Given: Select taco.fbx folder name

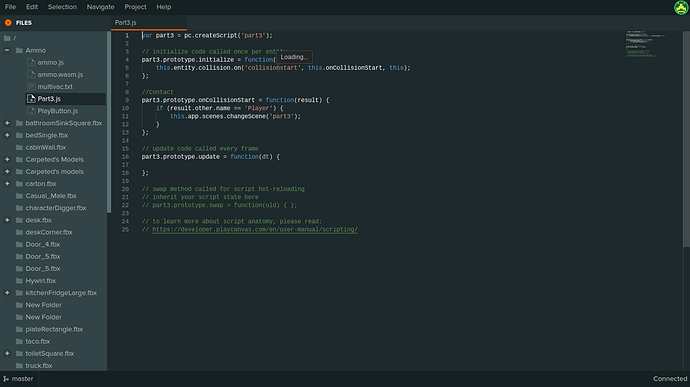Looking at the screenshot, I should [37, 341].
